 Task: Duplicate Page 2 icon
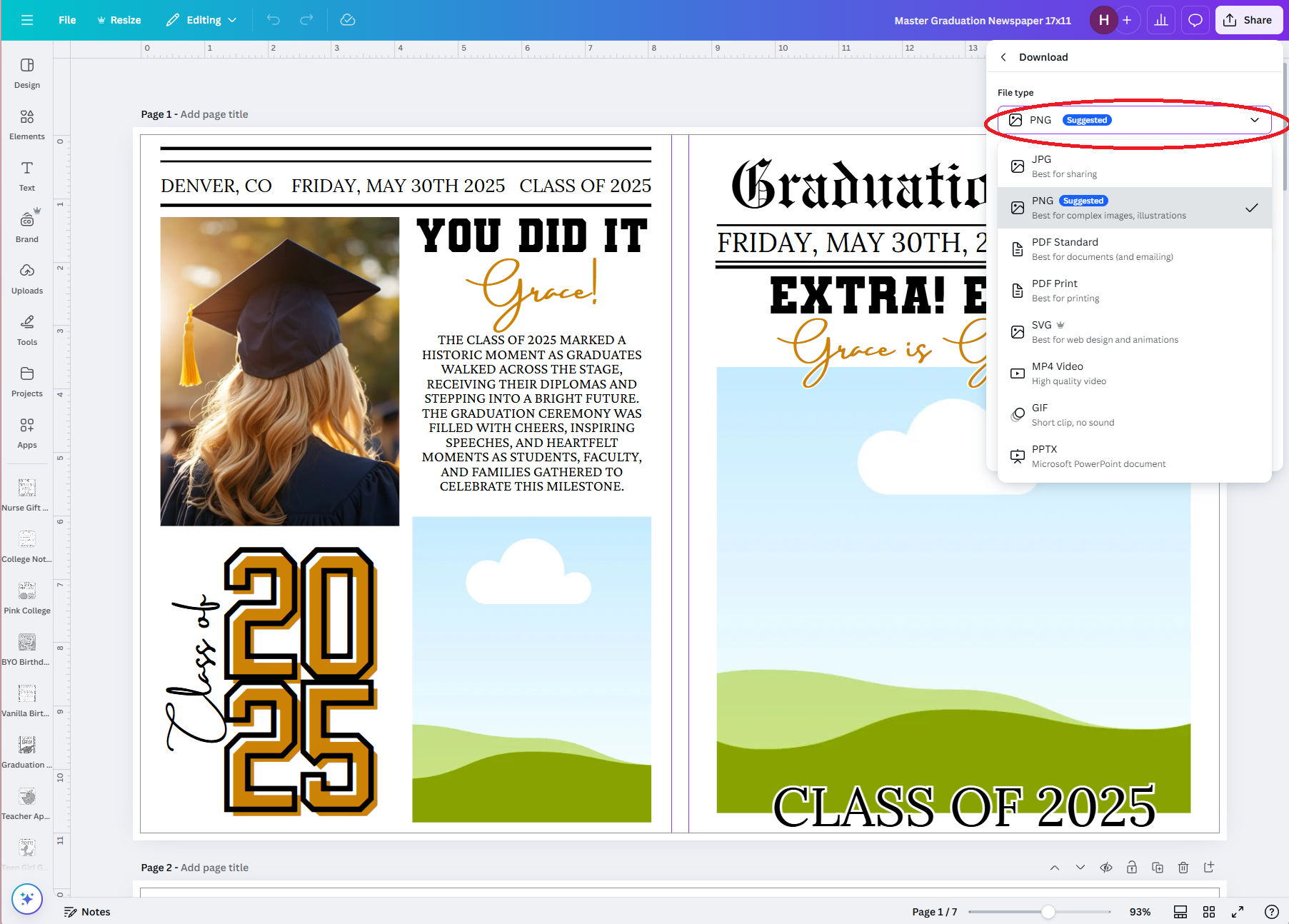(x=1158, y=868)
